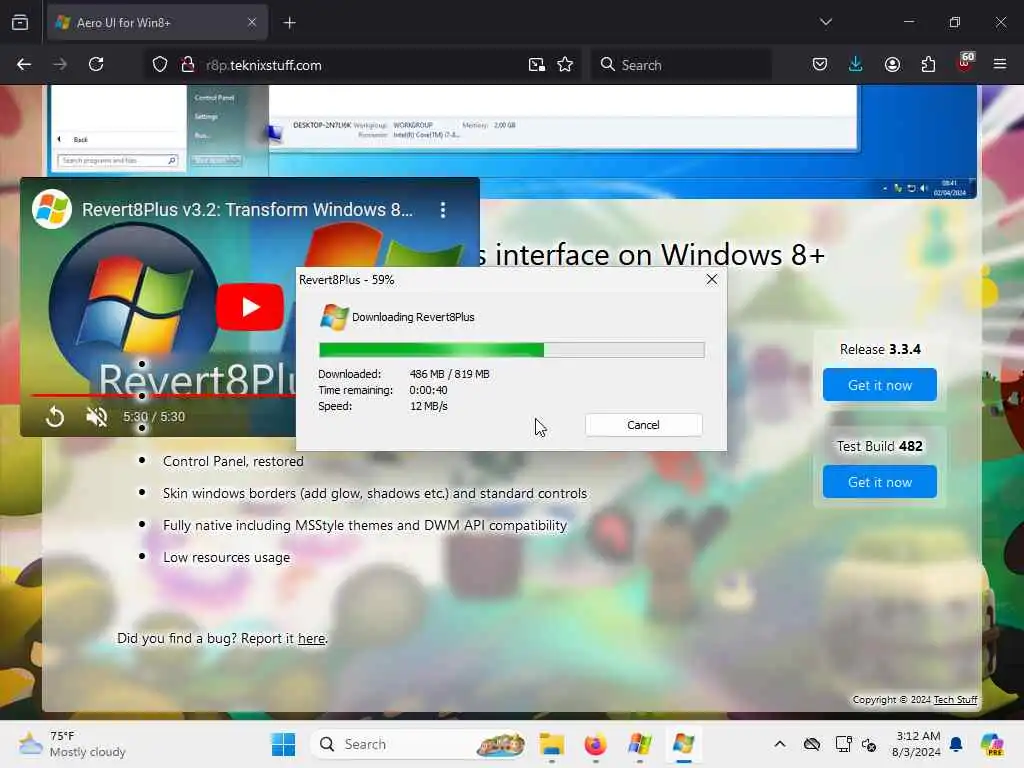
Task: Go forward with the forward arrow button
Action: coord(60,64)
